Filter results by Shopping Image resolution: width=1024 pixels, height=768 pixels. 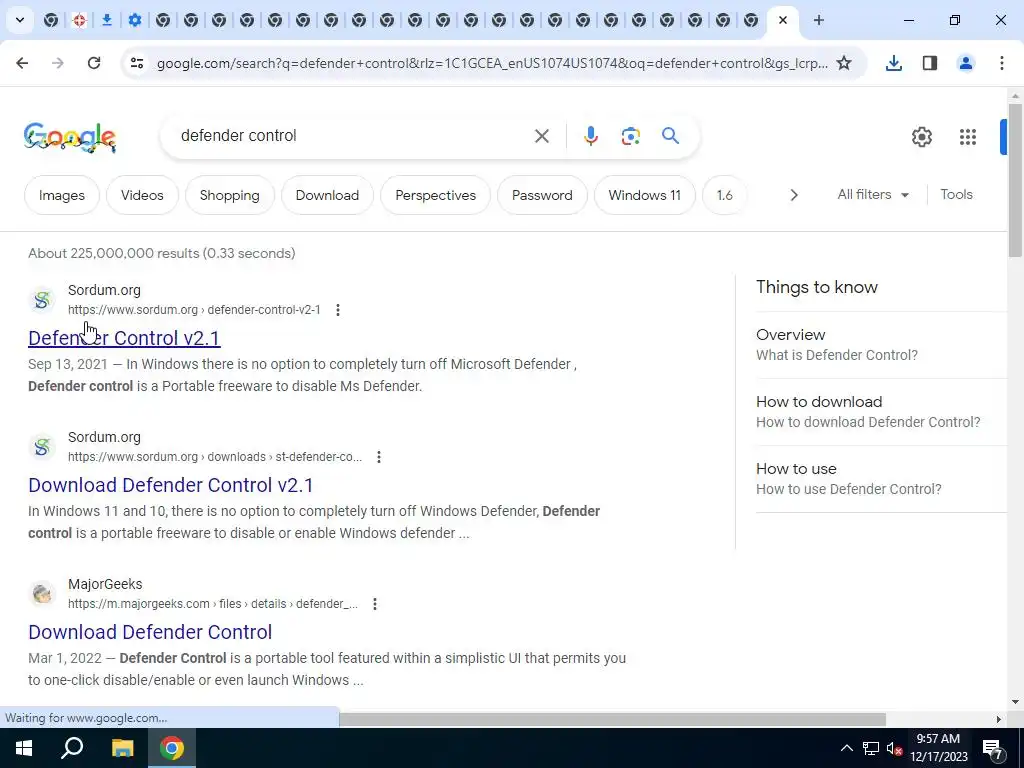230,195
